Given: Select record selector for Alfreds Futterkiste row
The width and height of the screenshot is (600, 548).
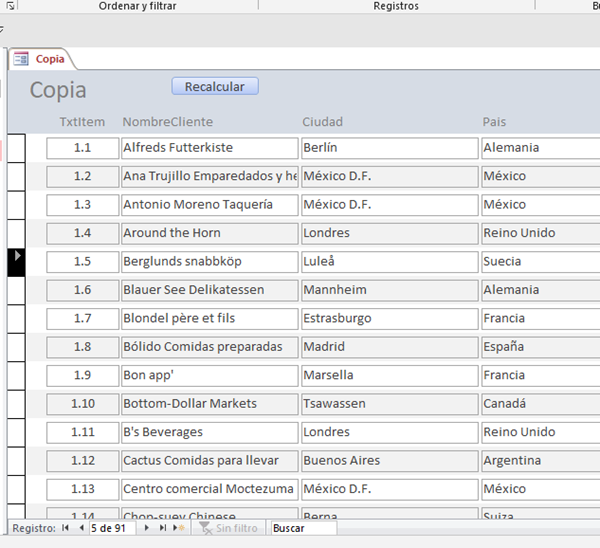Looking at the screenshot, I should click(16, 148).
